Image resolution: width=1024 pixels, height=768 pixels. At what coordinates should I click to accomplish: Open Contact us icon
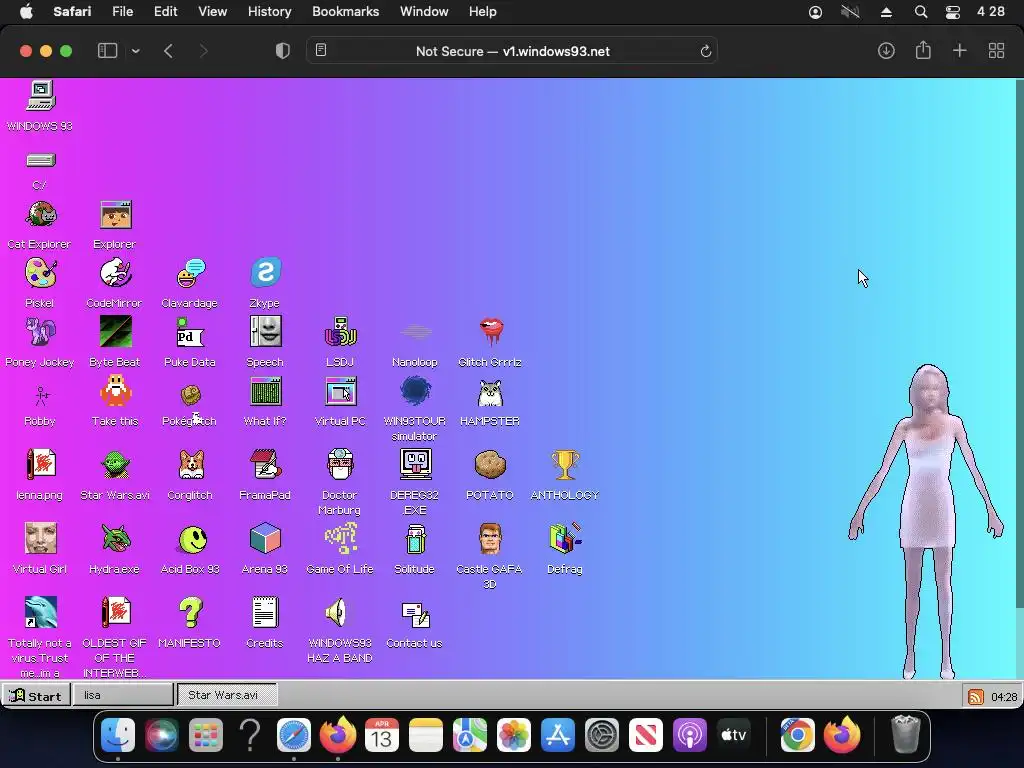coord(416,613)
